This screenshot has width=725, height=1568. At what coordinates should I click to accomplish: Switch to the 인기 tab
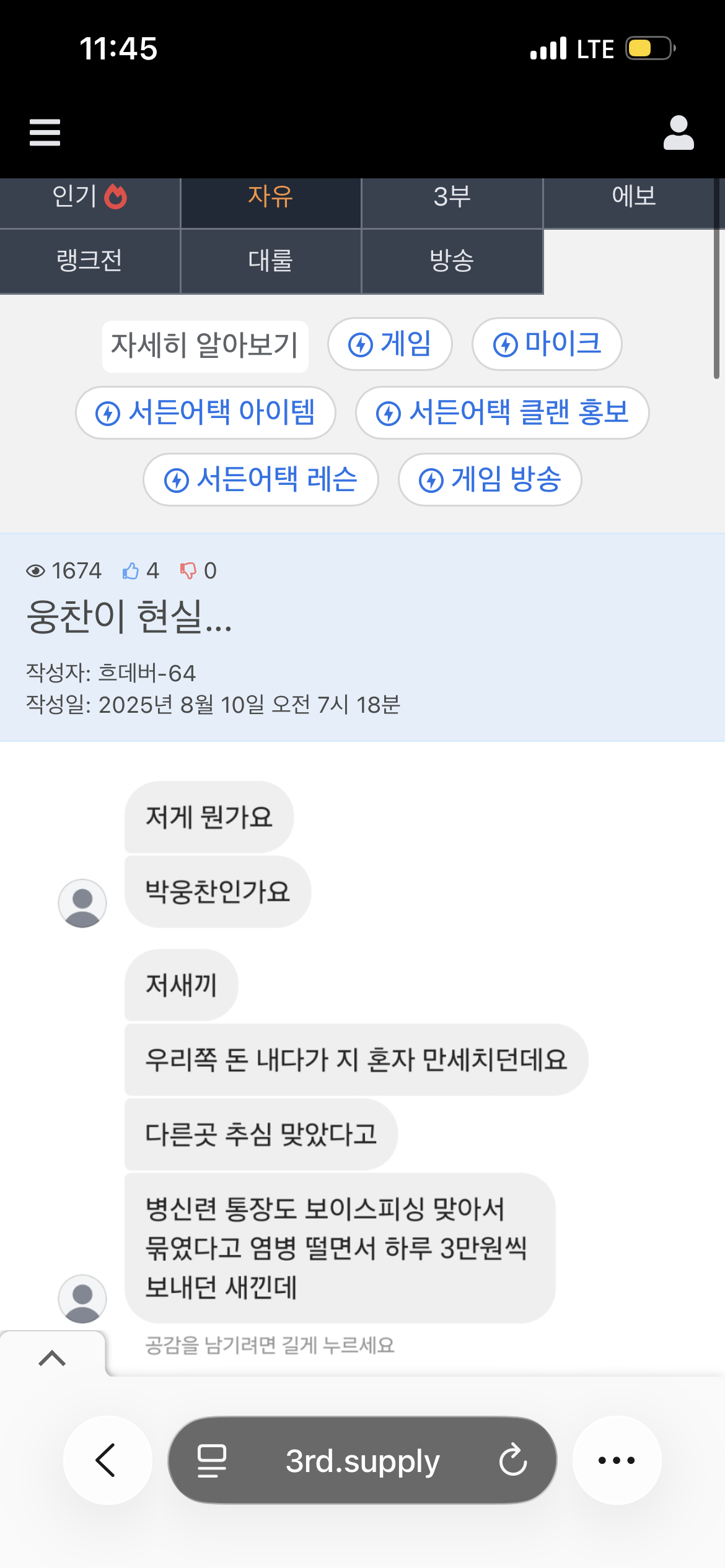(x=90, y=197)
